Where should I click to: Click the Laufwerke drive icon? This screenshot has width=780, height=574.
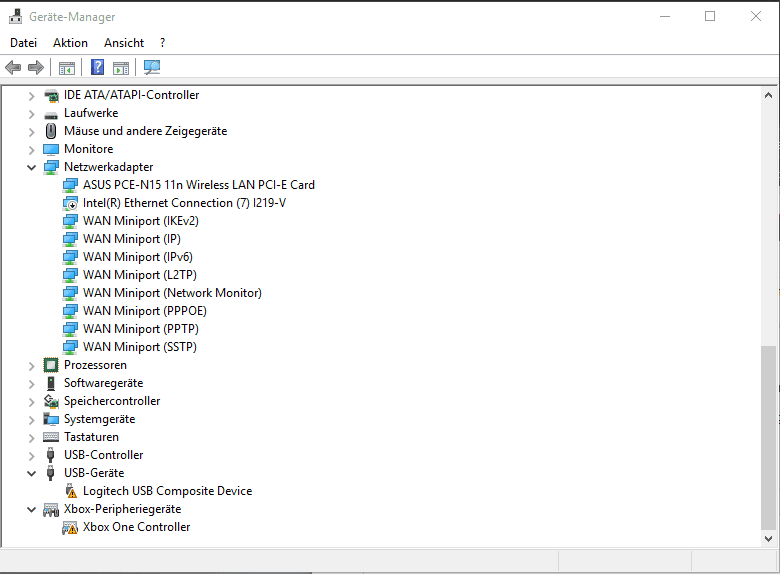coord(51,114)
